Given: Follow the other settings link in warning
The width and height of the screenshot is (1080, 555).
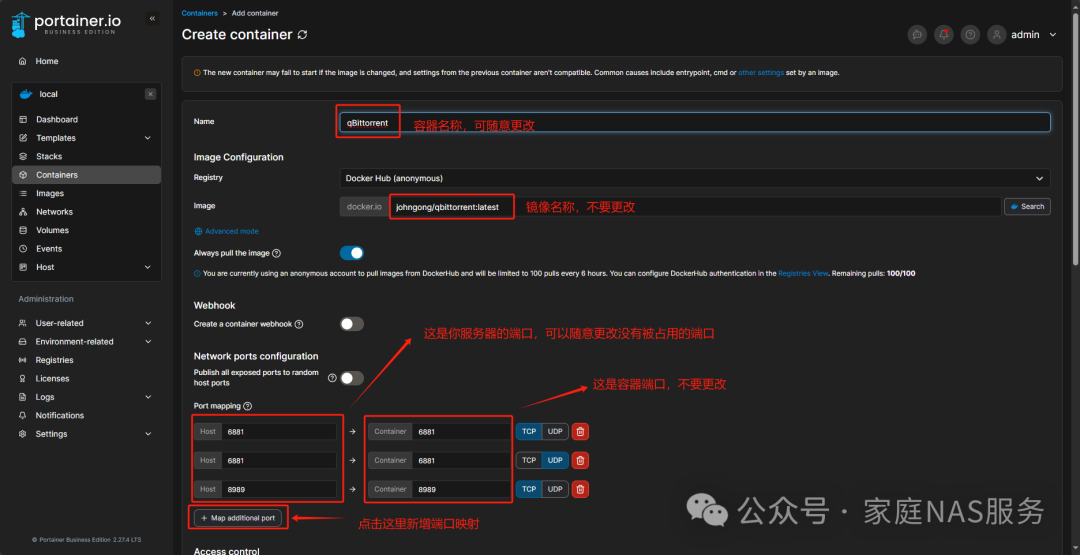Looking at the screenshot, I should pyautogui.click(x=761, y=72).
